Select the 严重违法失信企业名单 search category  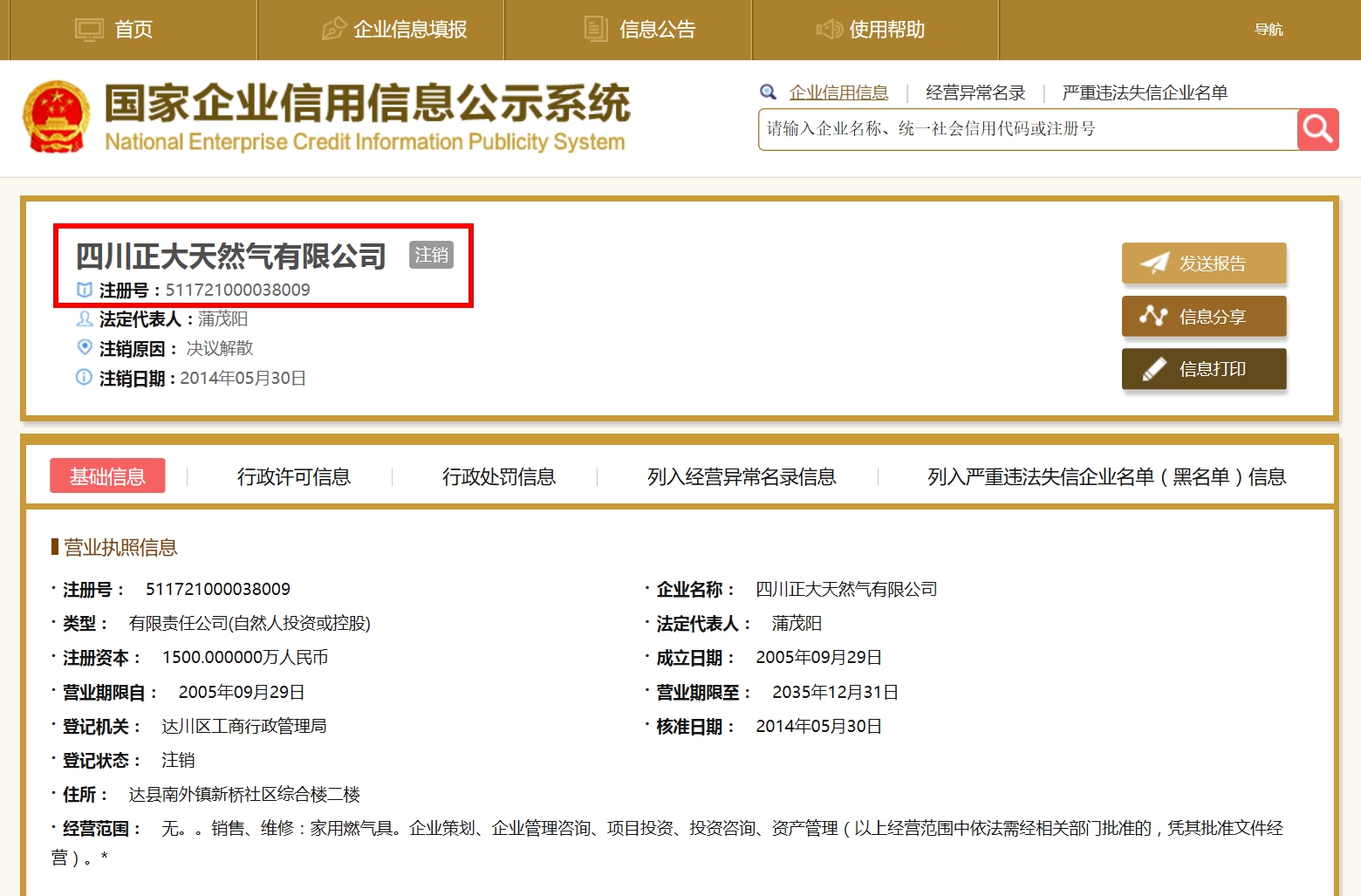pyautogui.click(x=1145, y=92)
